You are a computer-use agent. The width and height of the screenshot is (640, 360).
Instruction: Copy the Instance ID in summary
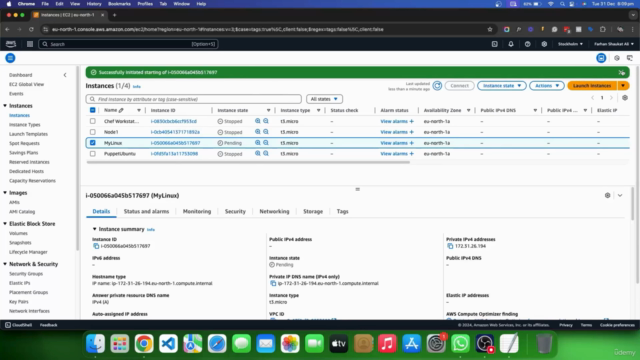tap(96, 246)
